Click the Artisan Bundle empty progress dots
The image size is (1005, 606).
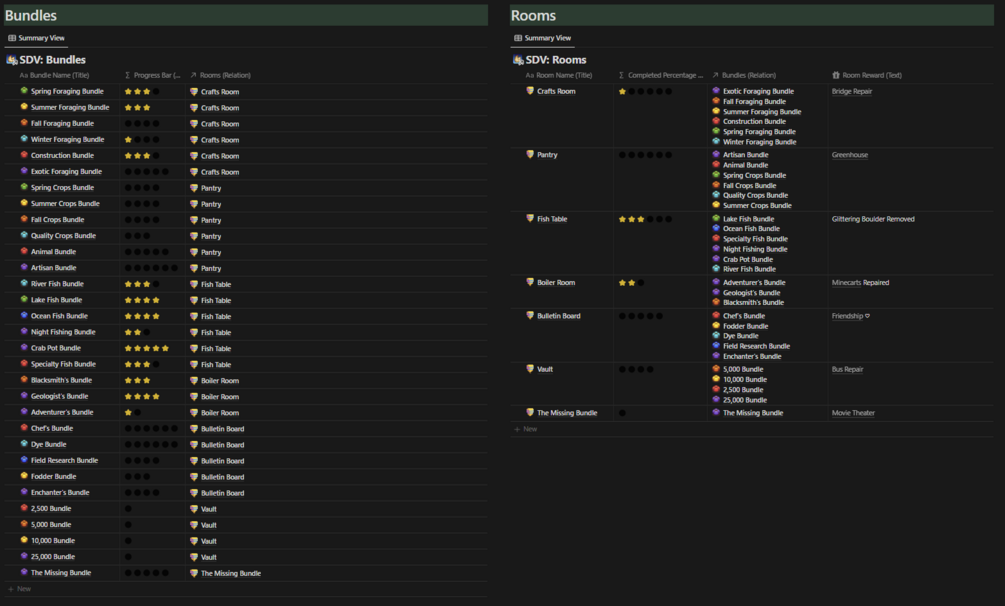coord(151,268)
